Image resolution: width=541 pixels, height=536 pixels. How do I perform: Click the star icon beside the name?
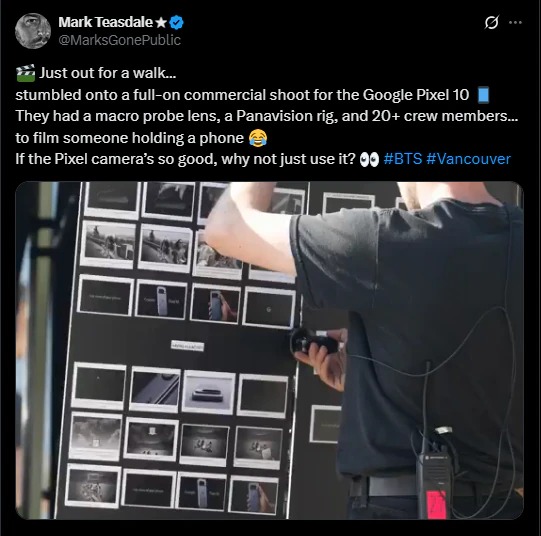[161, 23]
